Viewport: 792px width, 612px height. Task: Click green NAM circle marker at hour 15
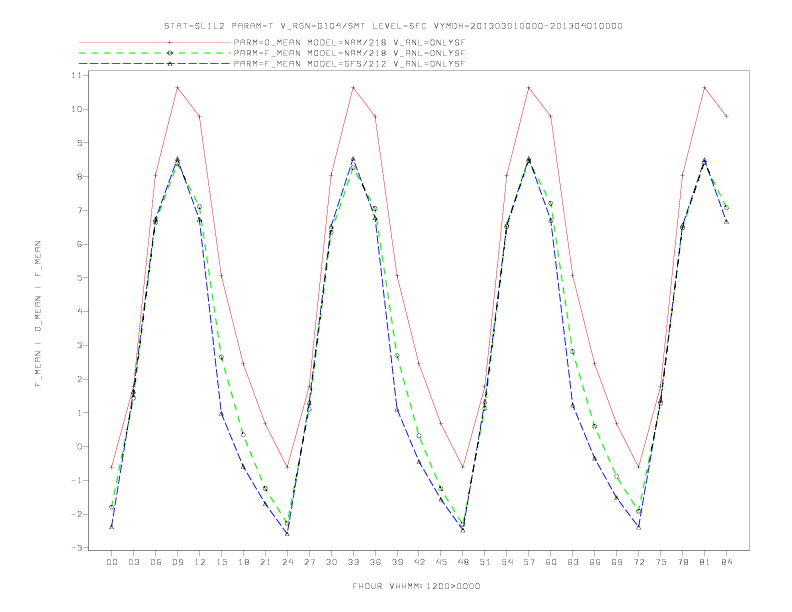click(221, 357)
